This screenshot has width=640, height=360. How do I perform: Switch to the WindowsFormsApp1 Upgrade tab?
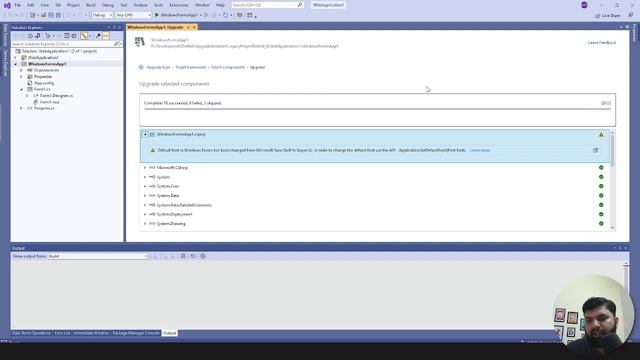click(x=155, y=27)
